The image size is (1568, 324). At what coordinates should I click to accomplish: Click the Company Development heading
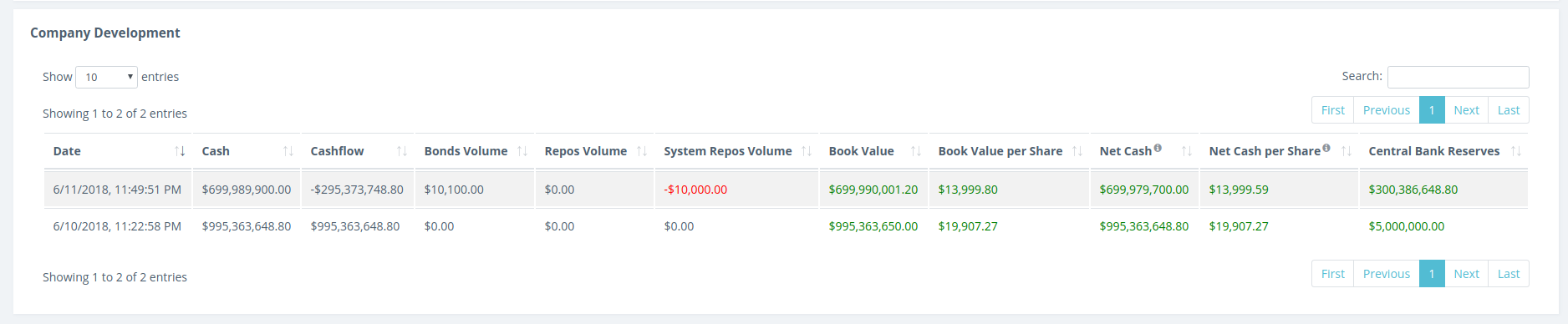[x=105, y=33]
